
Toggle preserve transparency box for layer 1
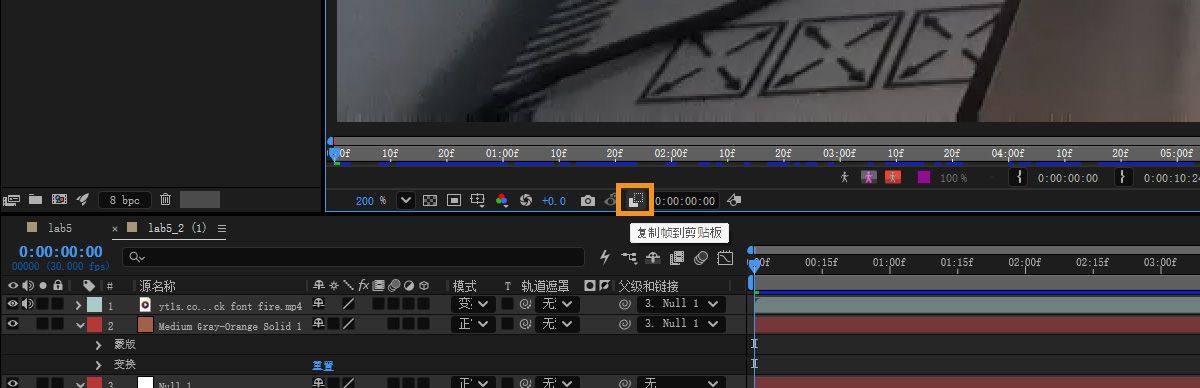507,304
